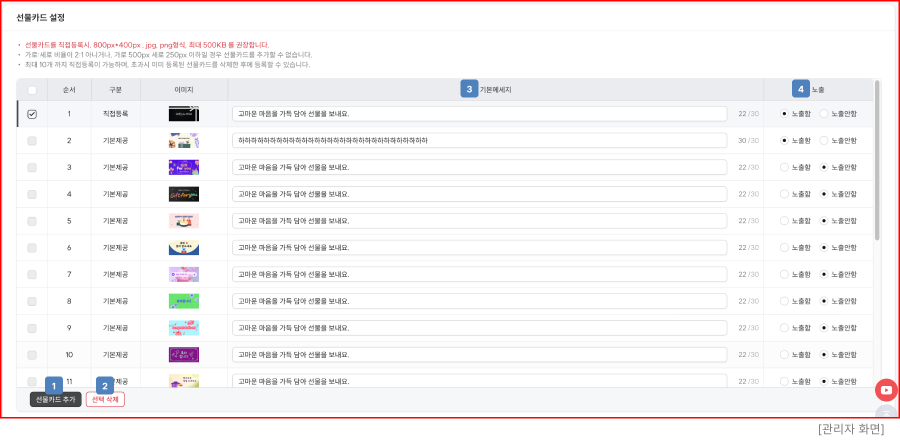Click the row 8 green card image
900x440 pixels.
(184, 301)
